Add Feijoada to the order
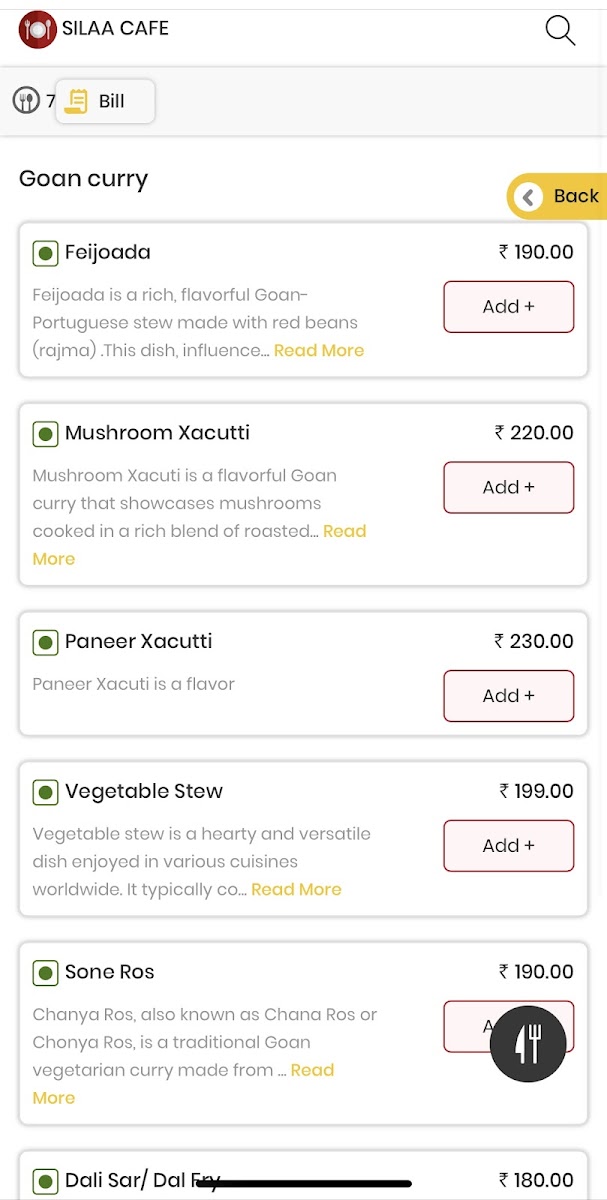Screen dimensions: 607x1200 [508, 307]
